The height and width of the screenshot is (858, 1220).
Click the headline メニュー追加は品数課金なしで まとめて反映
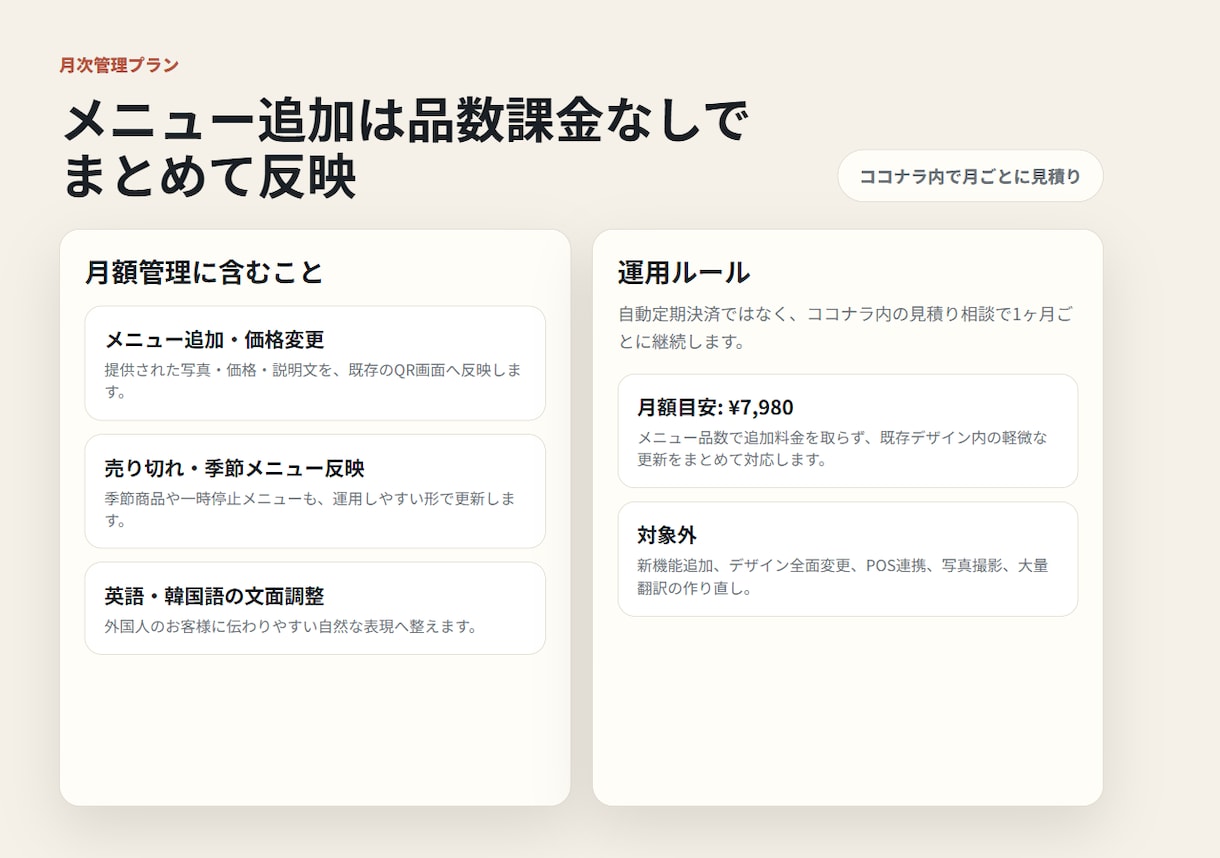click(x=405, y=149)
